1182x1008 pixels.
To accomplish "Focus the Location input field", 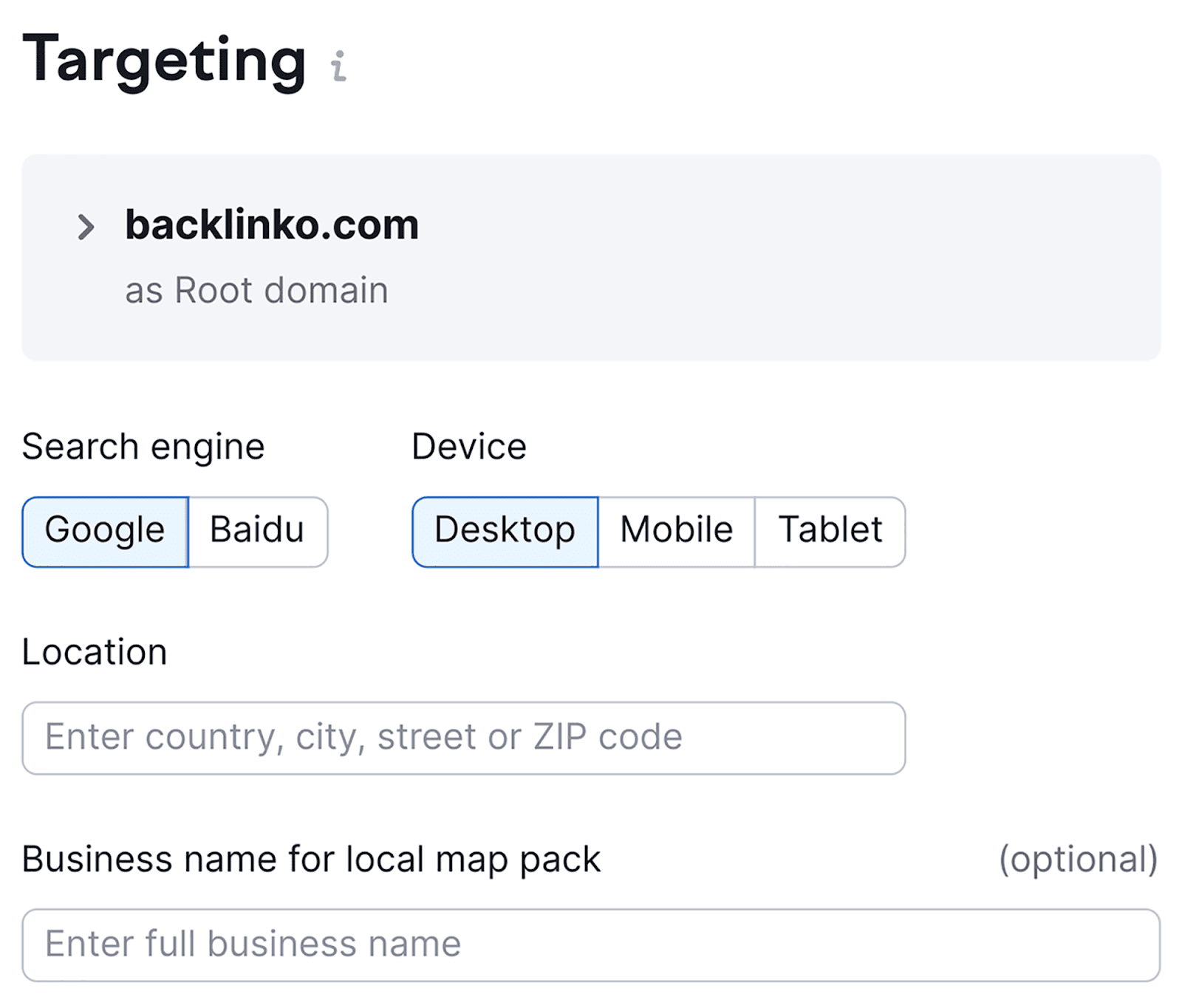I will point(464,736).
